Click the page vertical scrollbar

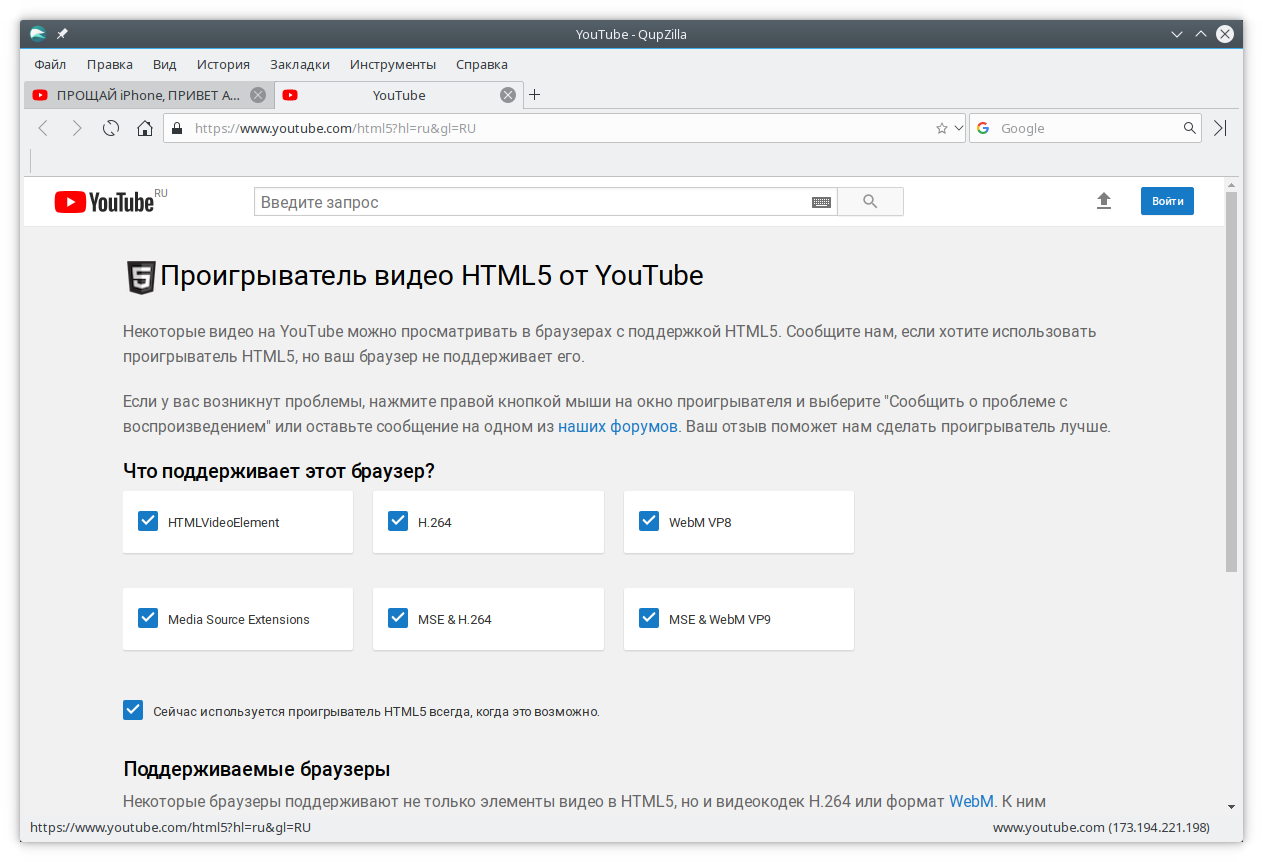tap(1231, 383)
